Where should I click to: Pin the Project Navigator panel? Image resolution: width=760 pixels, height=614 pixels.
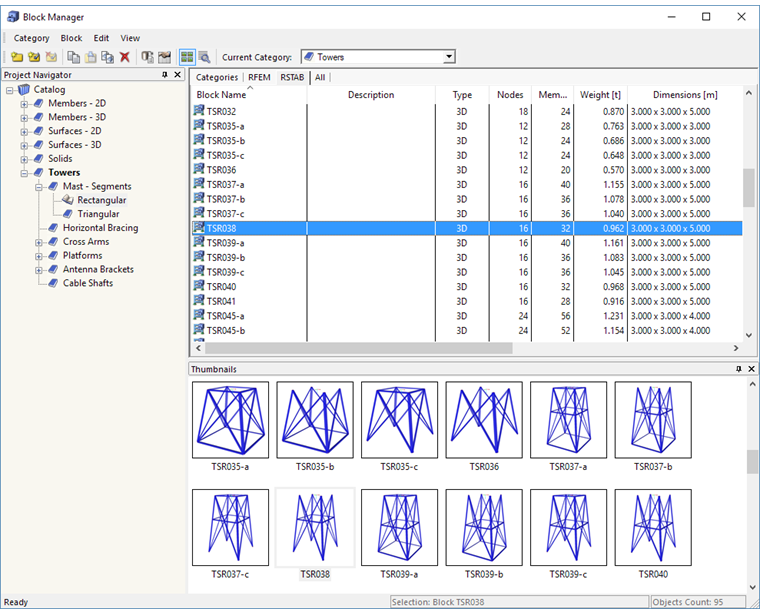point(165,75)
